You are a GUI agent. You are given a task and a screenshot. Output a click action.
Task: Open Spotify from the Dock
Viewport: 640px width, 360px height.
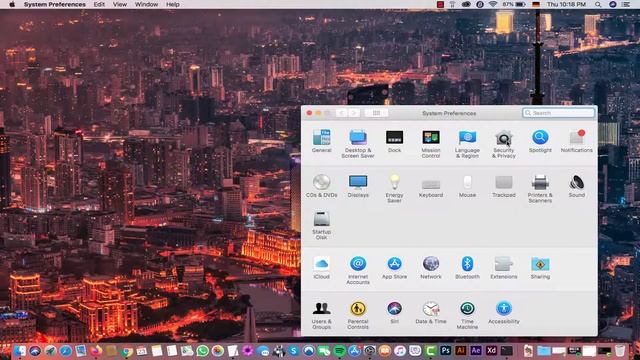click(x=339, y=351)
